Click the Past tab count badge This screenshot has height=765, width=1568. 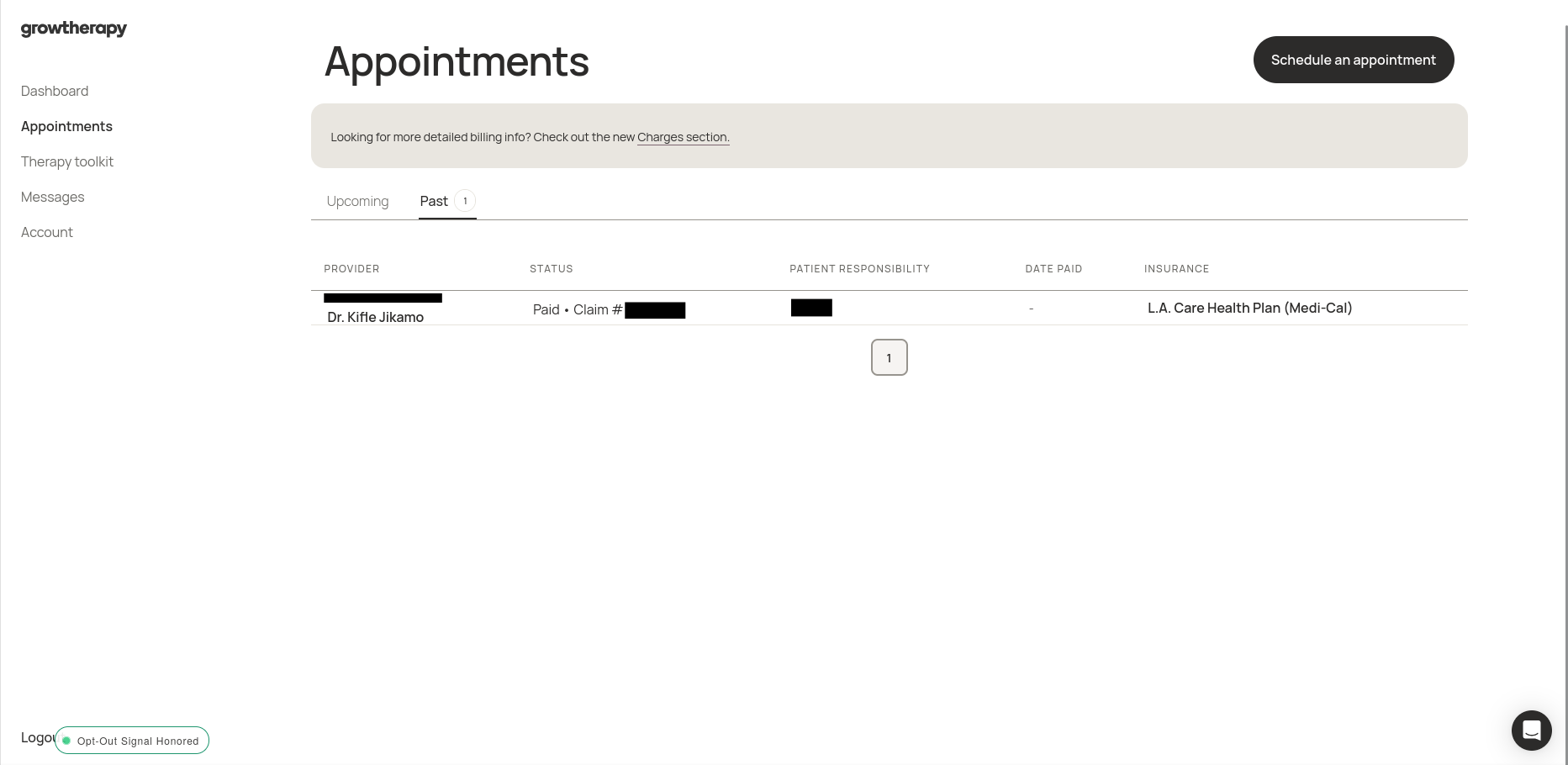point(465,201)
